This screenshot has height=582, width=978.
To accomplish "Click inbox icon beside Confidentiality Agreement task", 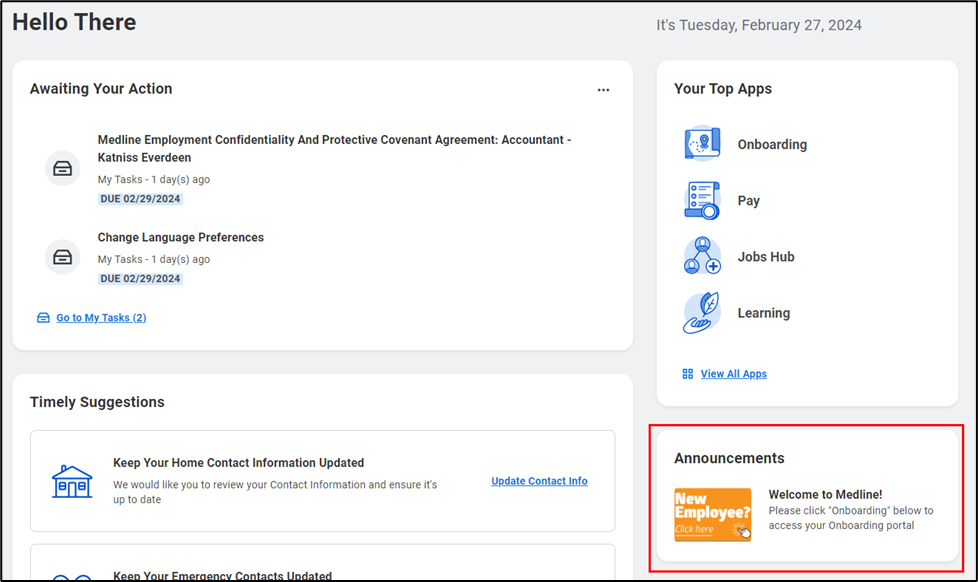I will click(x=63, y=168).
